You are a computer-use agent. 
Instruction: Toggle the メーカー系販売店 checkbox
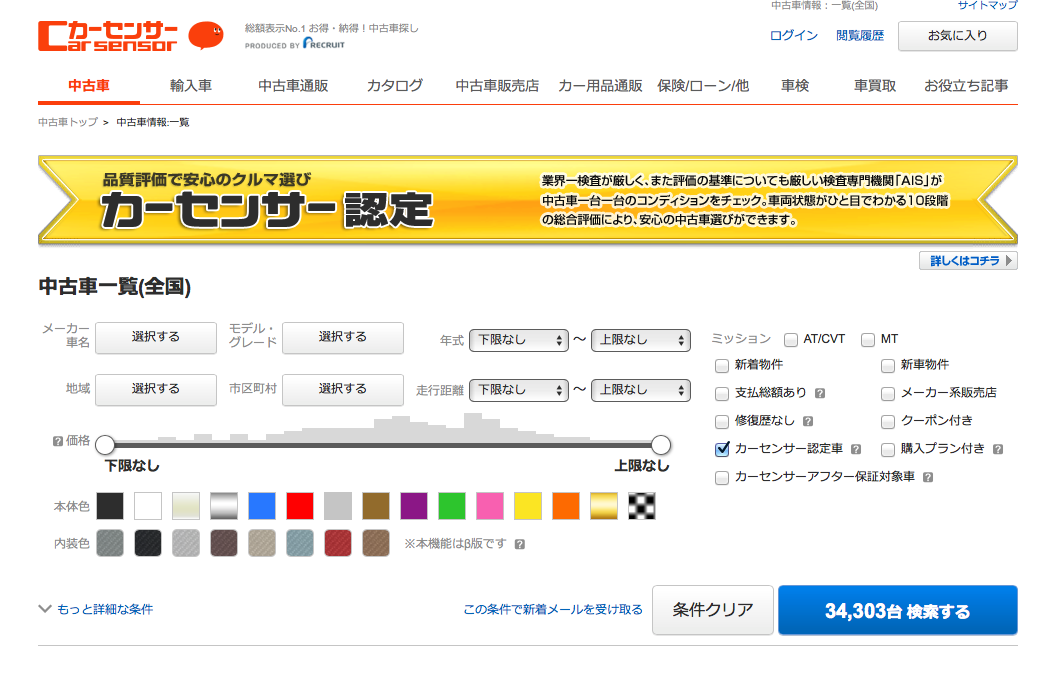click(888, 394)
